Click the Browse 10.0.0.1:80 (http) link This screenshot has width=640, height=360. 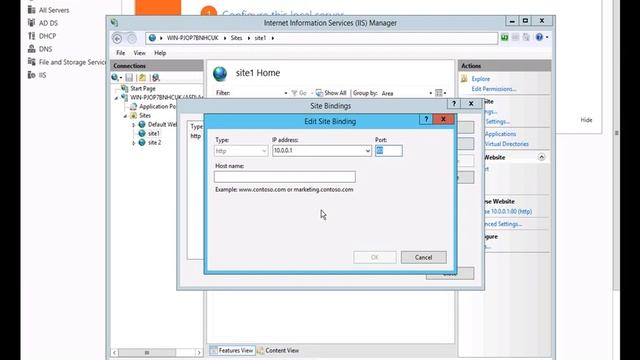pos(508,211)
